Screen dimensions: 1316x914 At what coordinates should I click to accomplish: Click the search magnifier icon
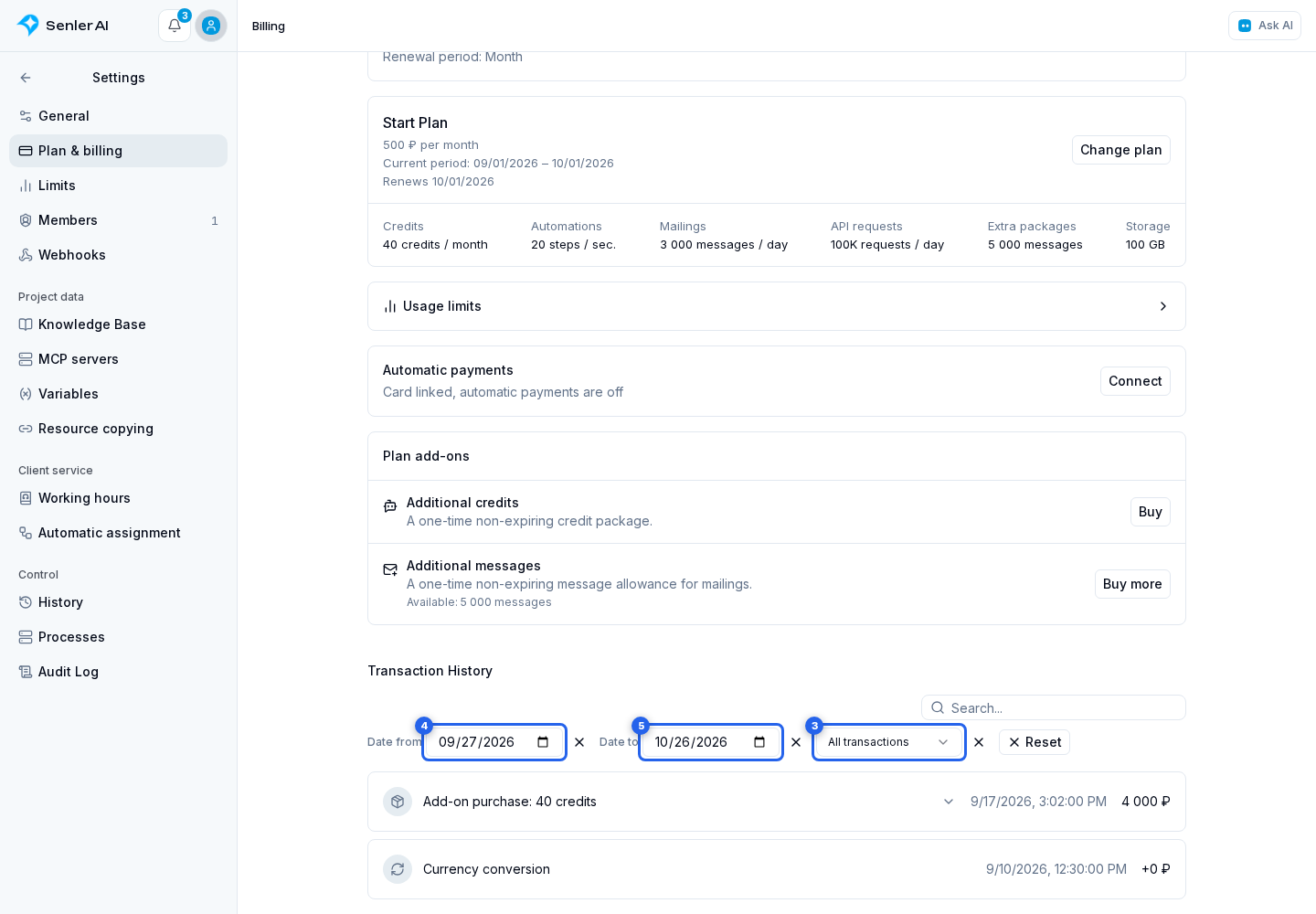click(938, 707)
